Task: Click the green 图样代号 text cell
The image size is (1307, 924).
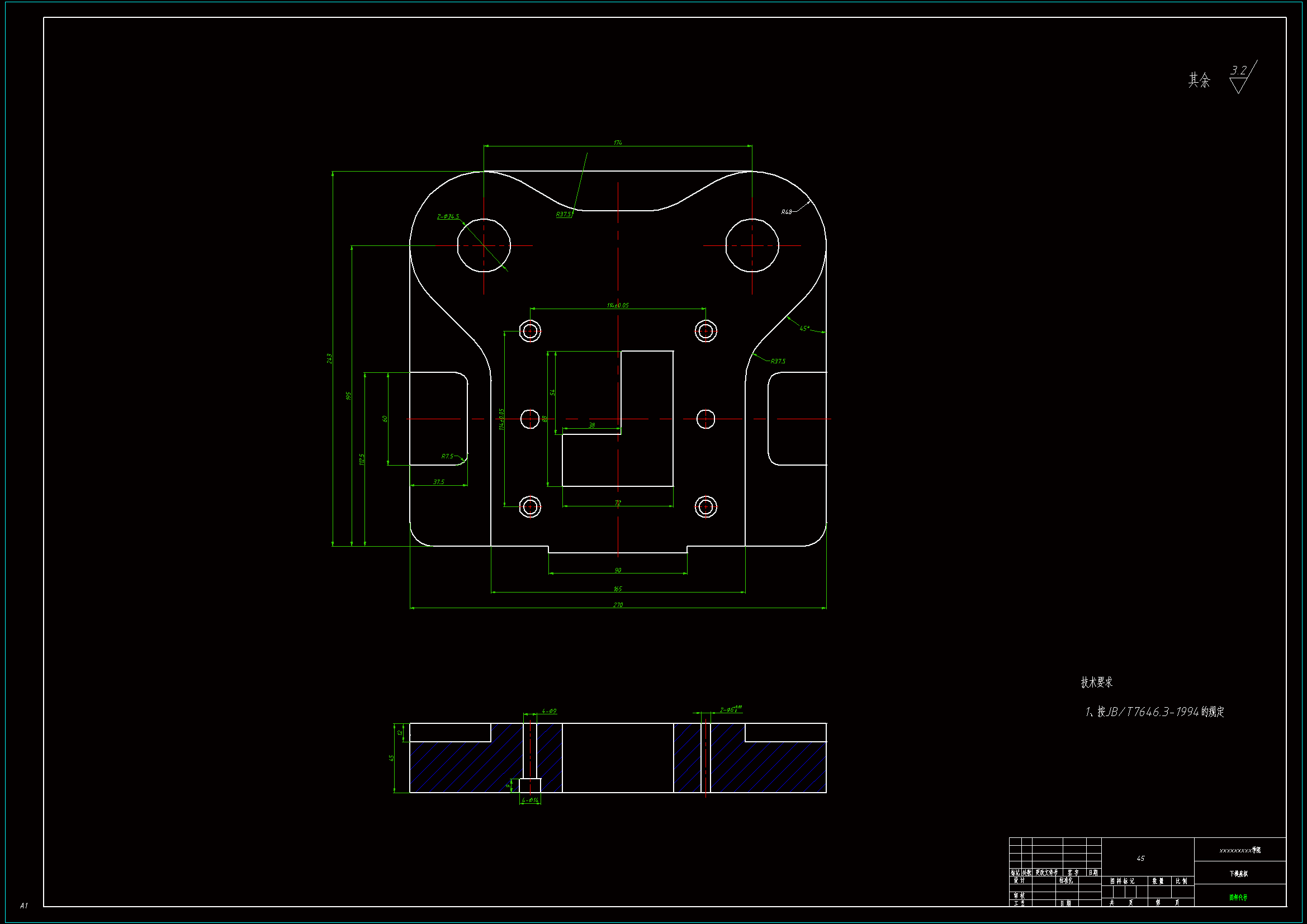Action: pos(1238,897)
